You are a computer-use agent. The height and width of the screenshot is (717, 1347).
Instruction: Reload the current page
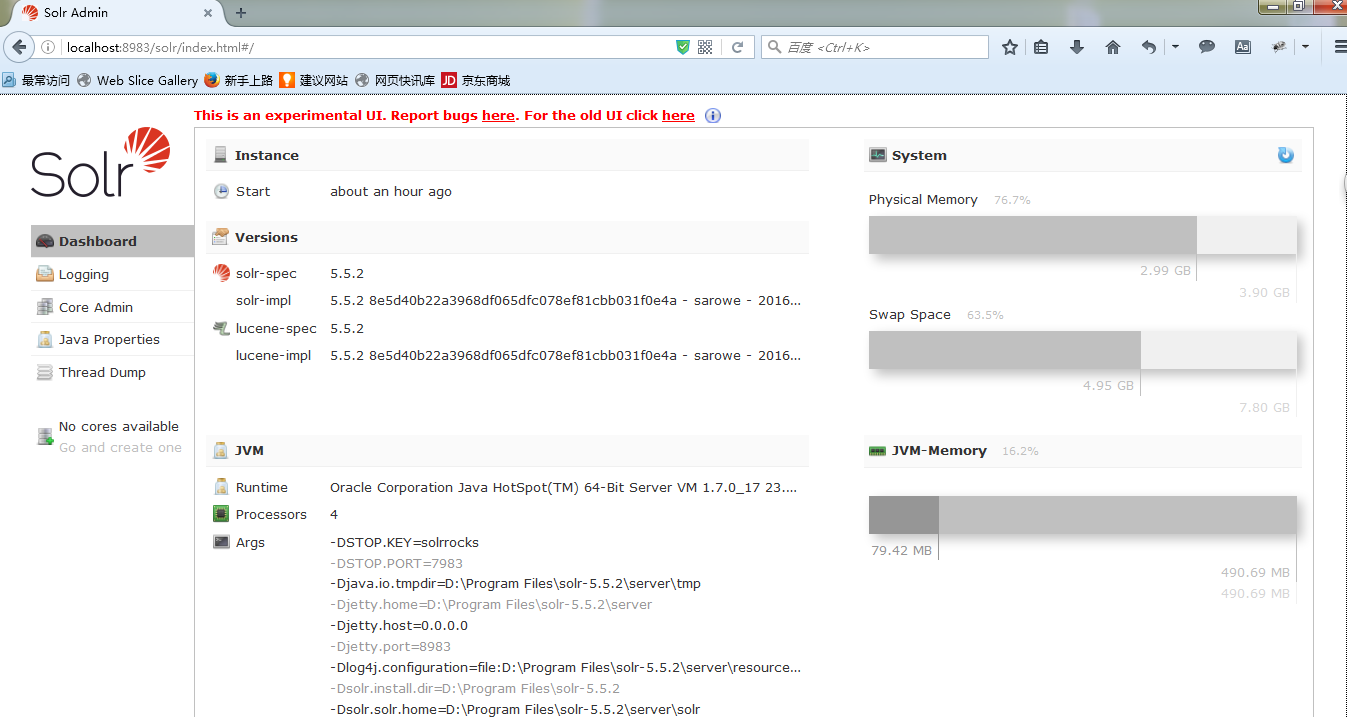[737, 47]
